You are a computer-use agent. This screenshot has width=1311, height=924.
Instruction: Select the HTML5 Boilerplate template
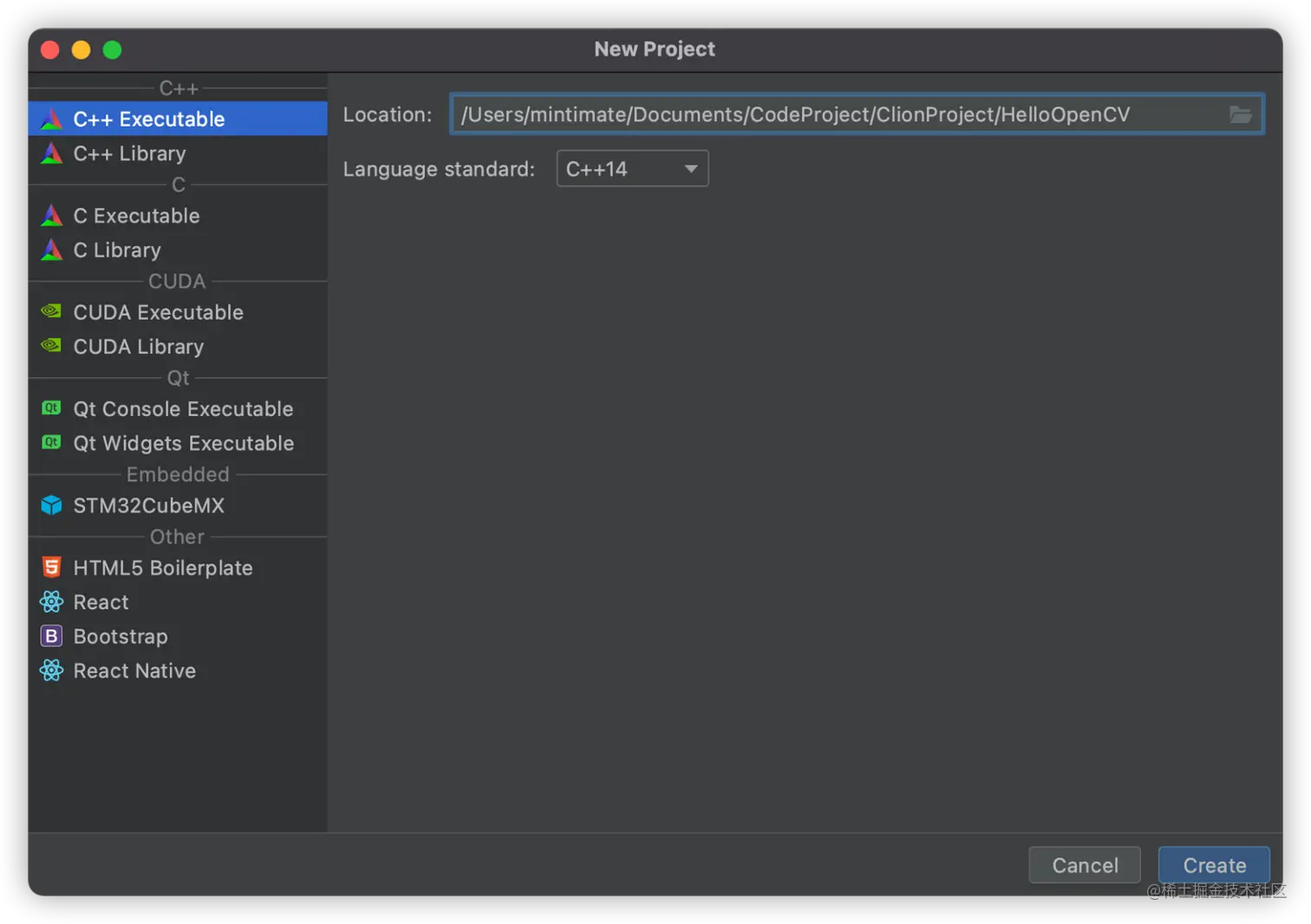(163, 568)
